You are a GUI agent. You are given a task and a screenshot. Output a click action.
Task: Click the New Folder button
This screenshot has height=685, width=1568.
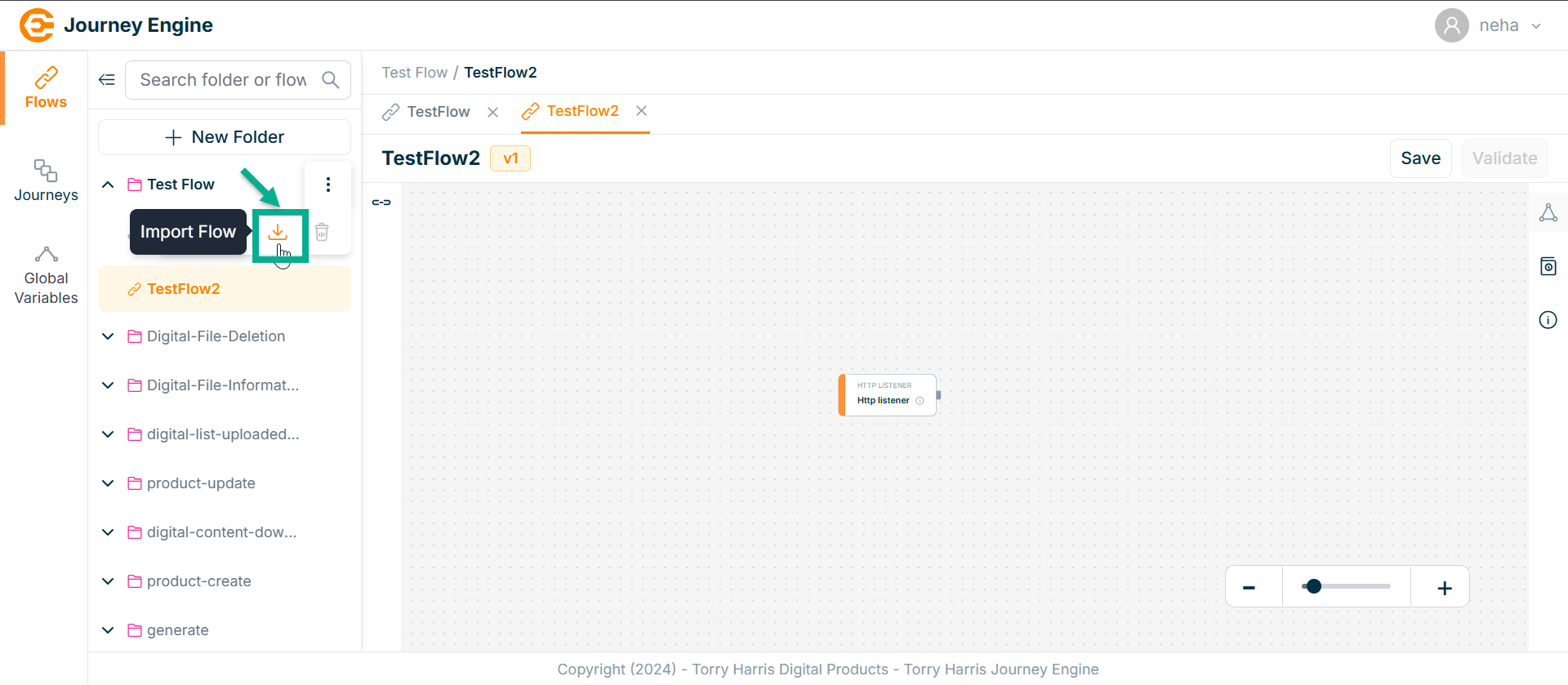click(225, 137)
